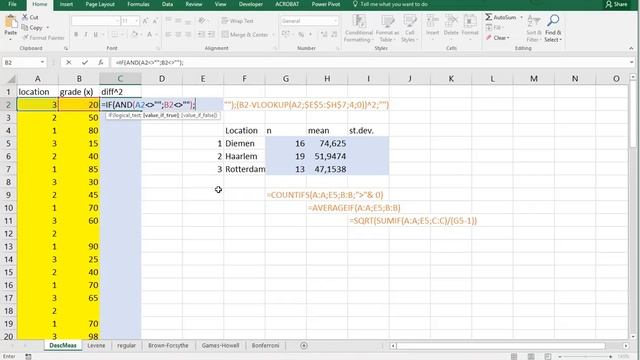Open the Levene sheet tab
This screenshot has height=360, width=640.
coord(96,345)
